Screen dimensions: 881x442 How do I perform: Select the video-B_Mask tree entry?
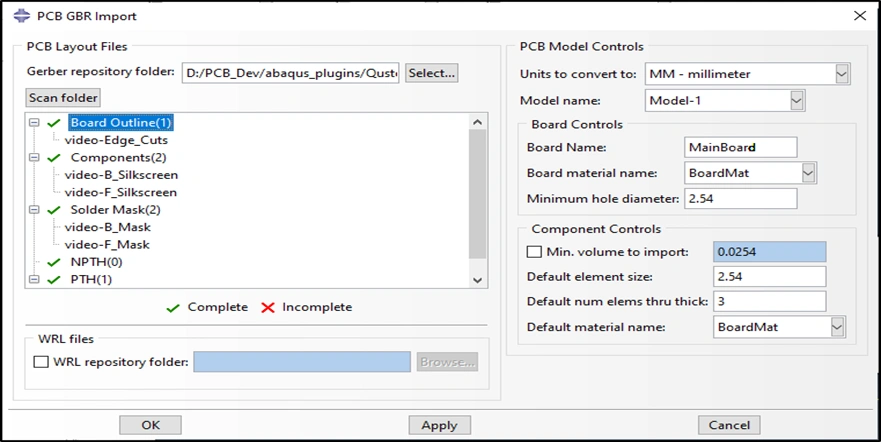point(107,227)
